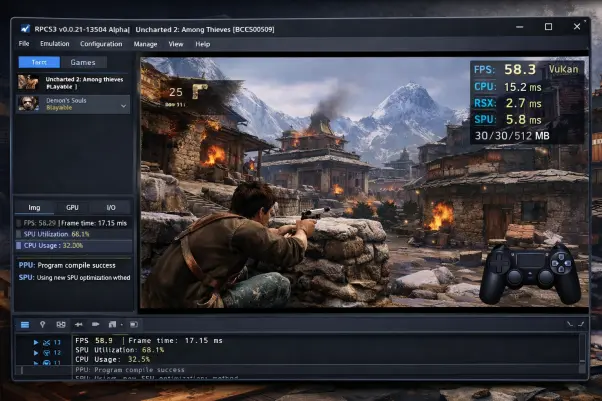Expand the tree row numbered 13
The image size is (602, 401).
(36, 342)
